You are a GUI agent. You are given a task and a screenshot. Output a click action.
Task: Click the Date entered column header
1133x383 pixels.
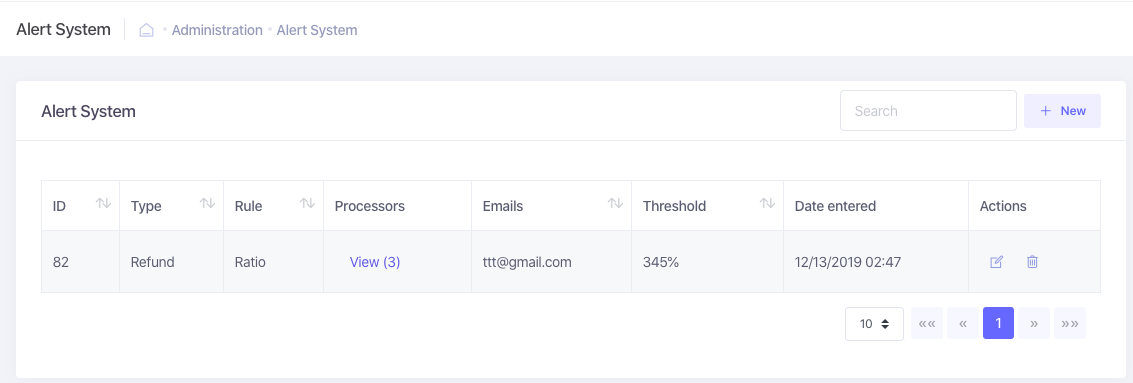835,206
